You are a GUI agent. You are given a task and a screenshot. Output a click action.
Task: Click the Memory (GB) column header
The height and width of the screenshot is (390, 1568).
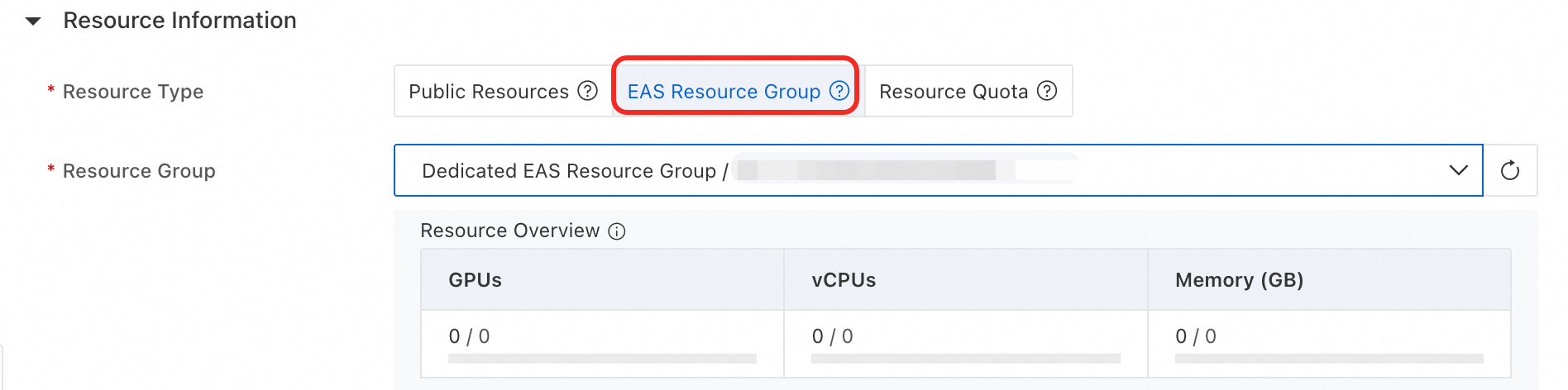click(1239, 280)
